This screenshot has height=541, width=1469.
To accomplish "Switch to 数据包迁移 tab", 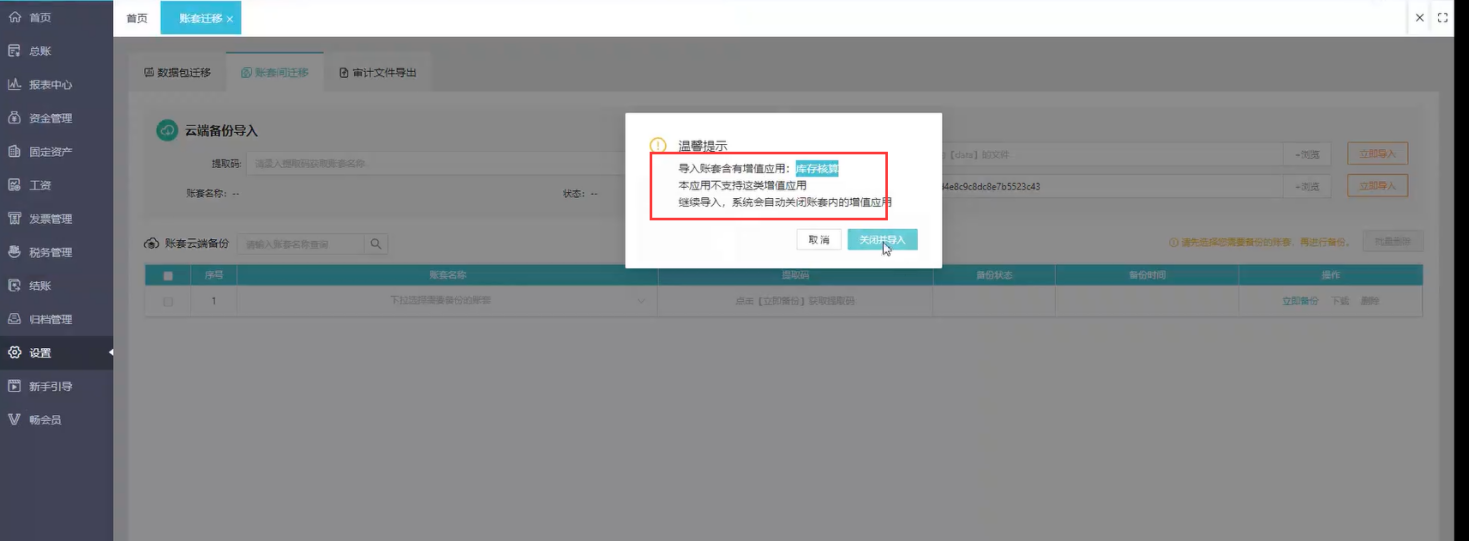I will 178,73.
